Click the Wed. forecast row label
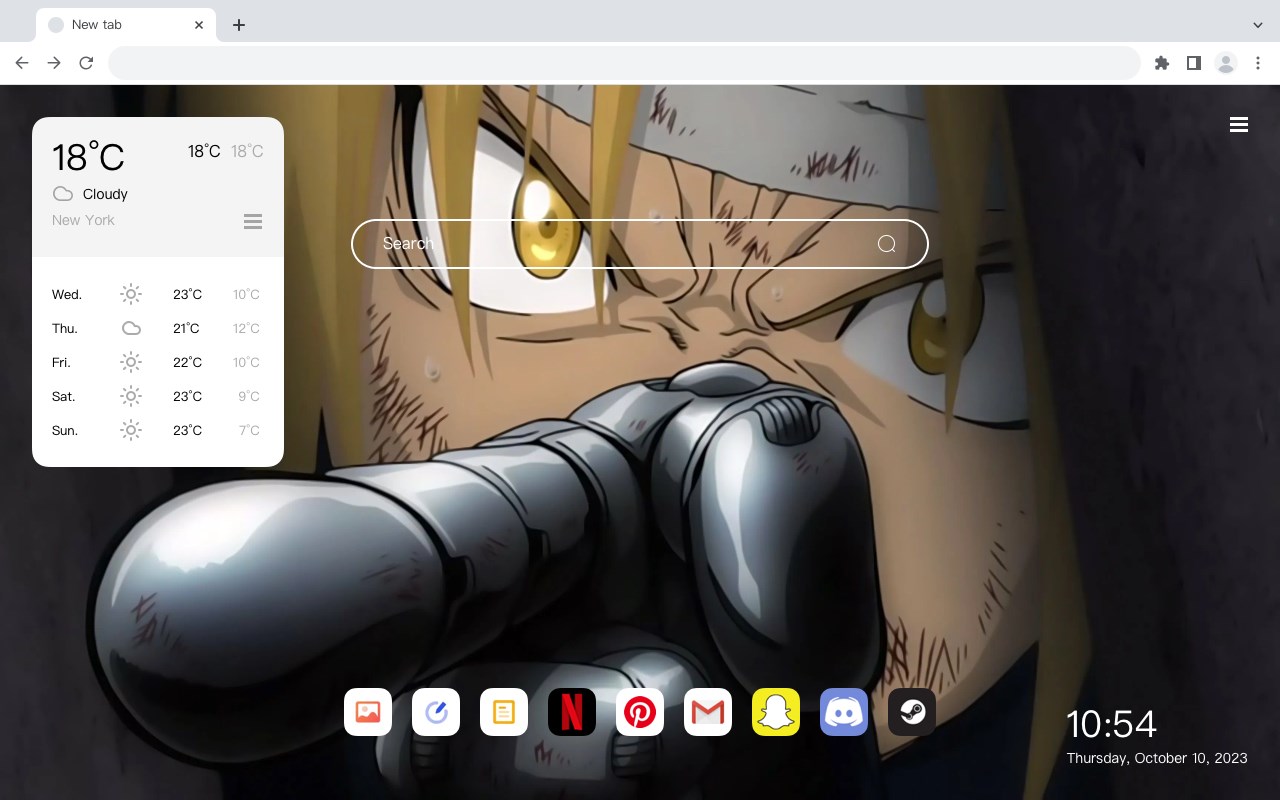The image size is (1280, 800). [x=67, y=295]
